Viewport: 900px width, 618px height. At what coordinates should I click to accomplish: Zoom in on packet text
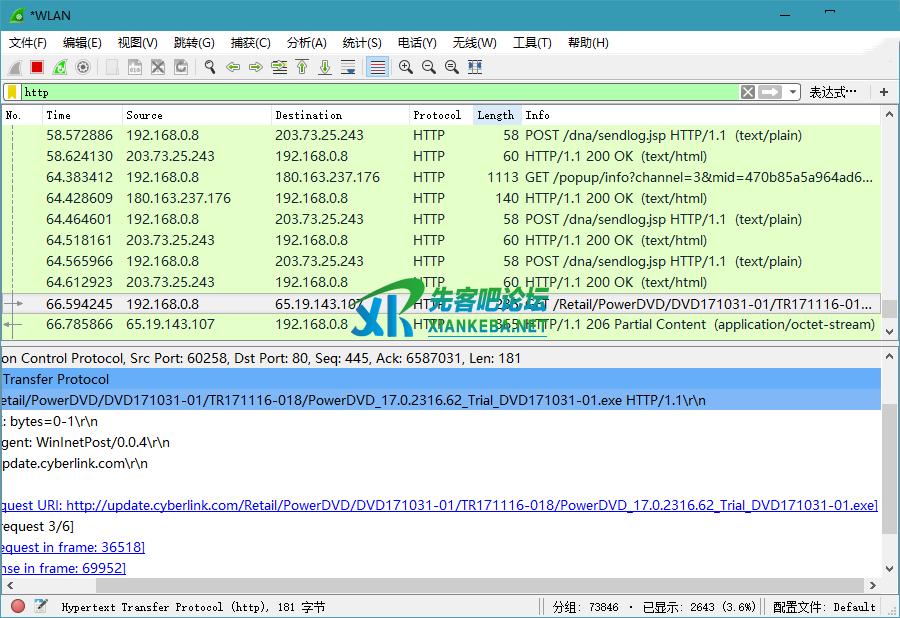point(406,67)
